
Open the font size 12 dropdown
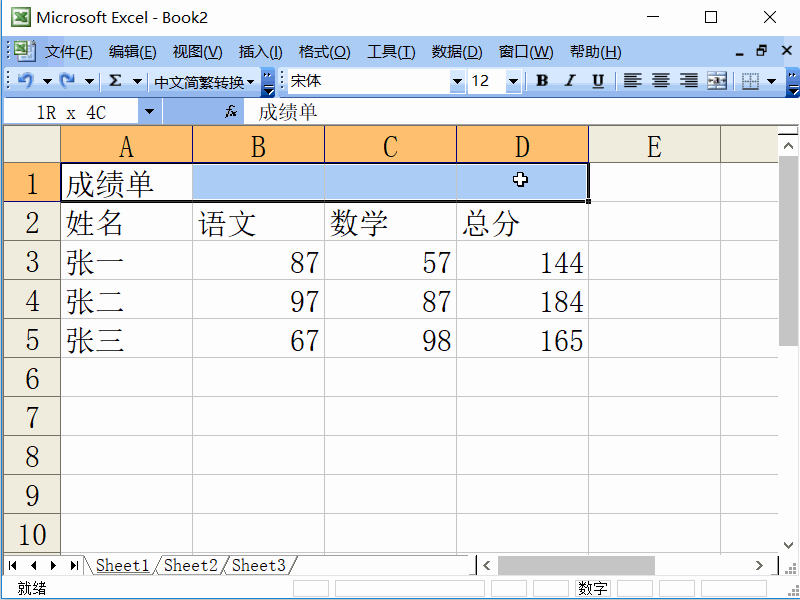pyautogui.click(x=513, y=81)
